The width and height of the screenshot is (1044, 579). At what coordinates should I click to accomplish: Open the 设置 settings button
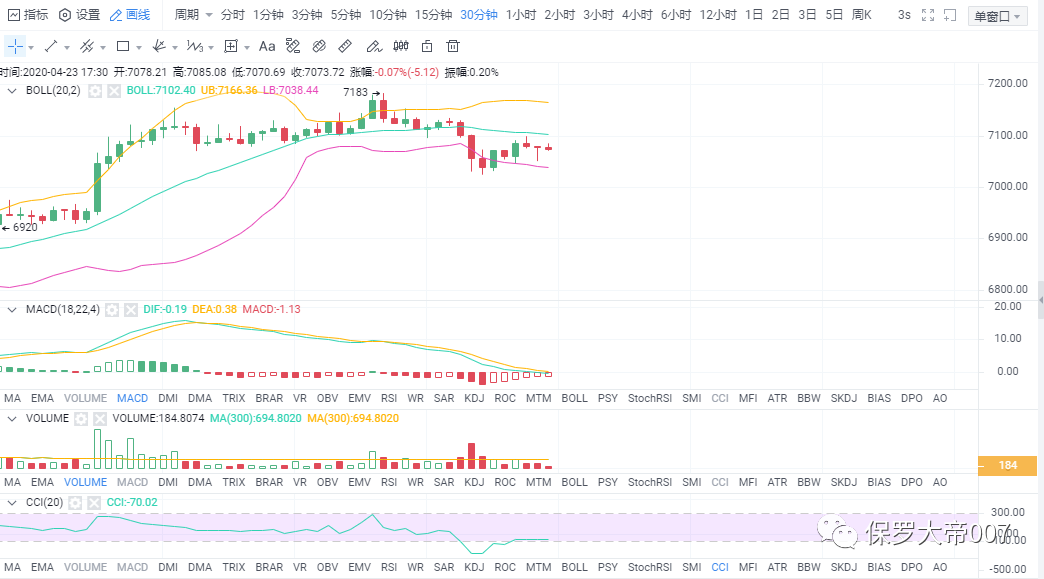point(79,15)
